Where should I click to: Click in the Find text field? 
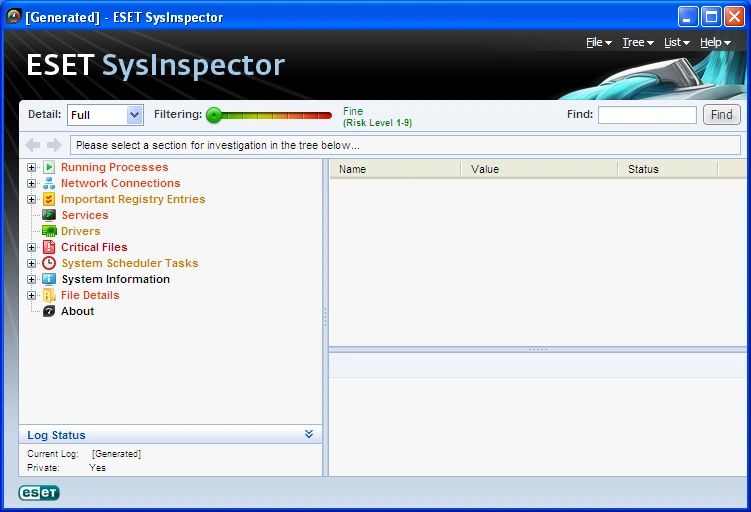pyautogui.click(x=647, y=115)
